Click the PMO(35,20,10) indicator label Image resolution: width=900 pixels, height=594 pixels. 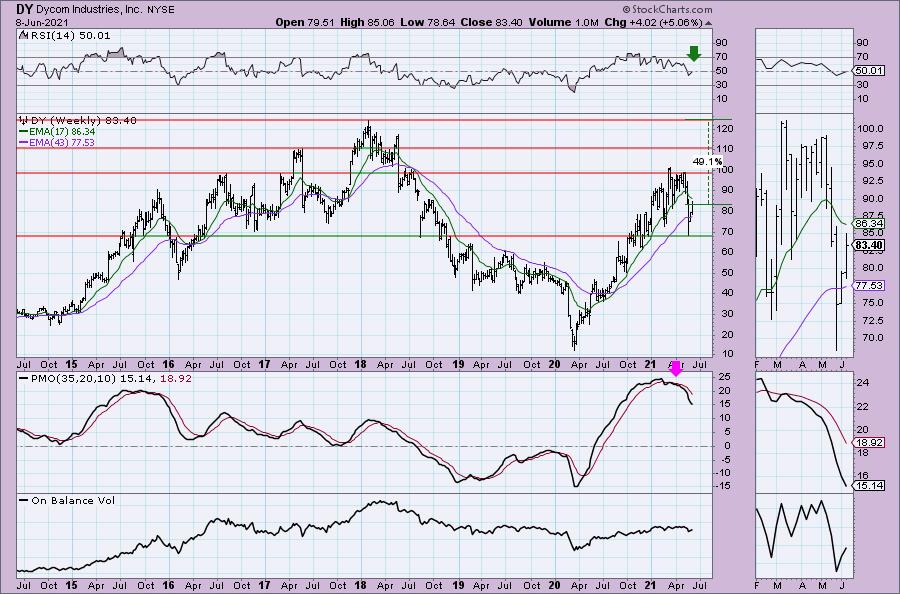pos(73,379)
